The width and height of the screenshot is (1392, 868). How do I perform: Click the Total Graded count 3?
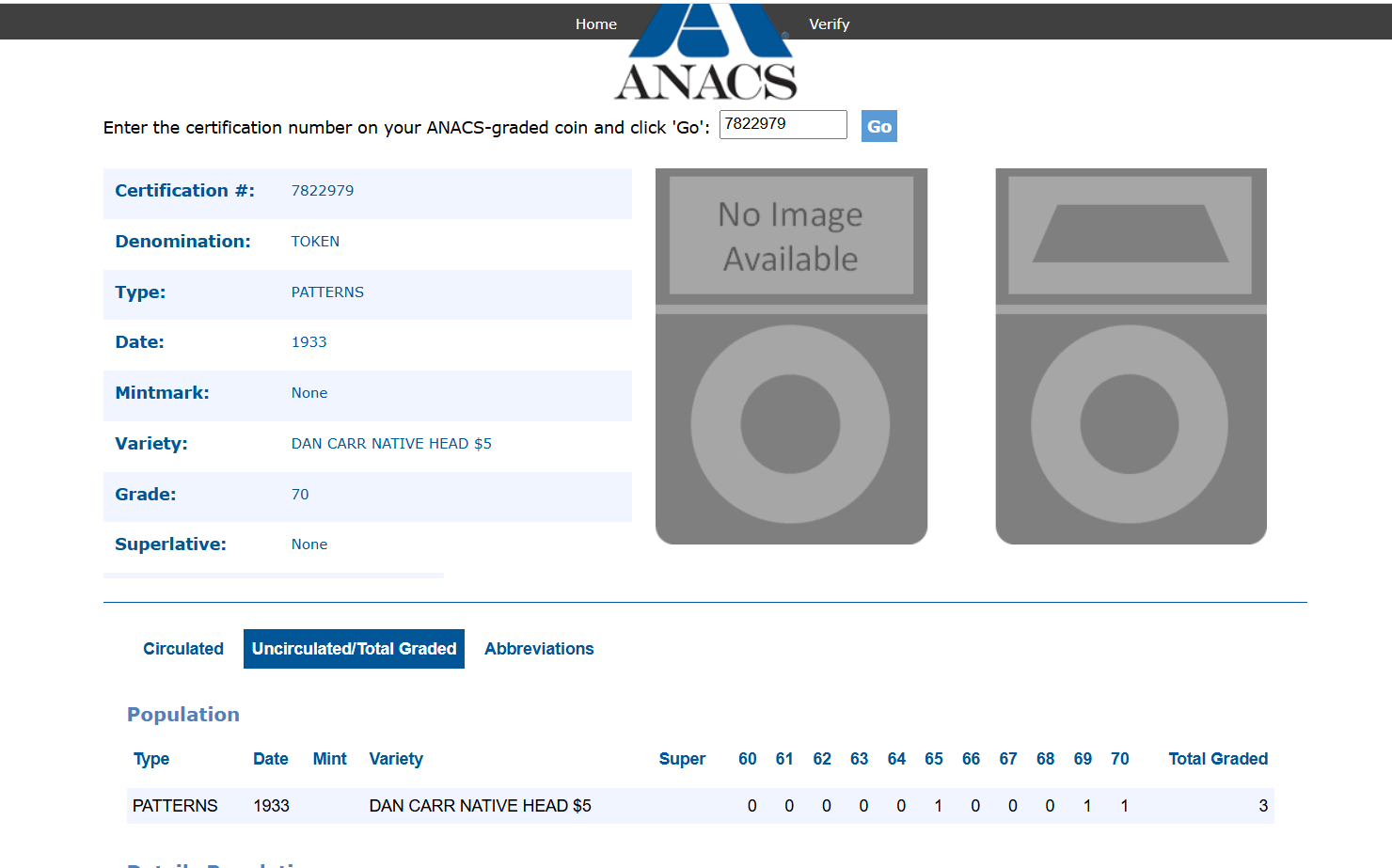click(1263, 806)
